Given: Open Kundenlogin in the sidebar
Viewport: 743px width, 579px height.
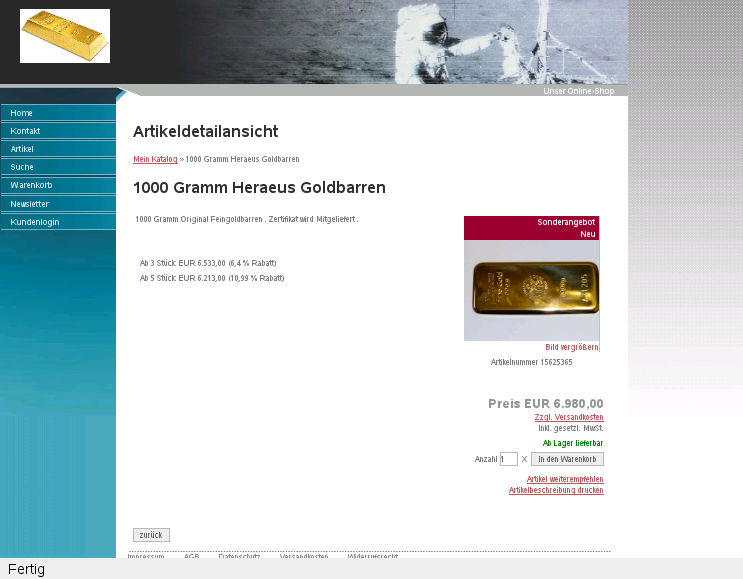Looking at the screenshot, I should point(58,222).
